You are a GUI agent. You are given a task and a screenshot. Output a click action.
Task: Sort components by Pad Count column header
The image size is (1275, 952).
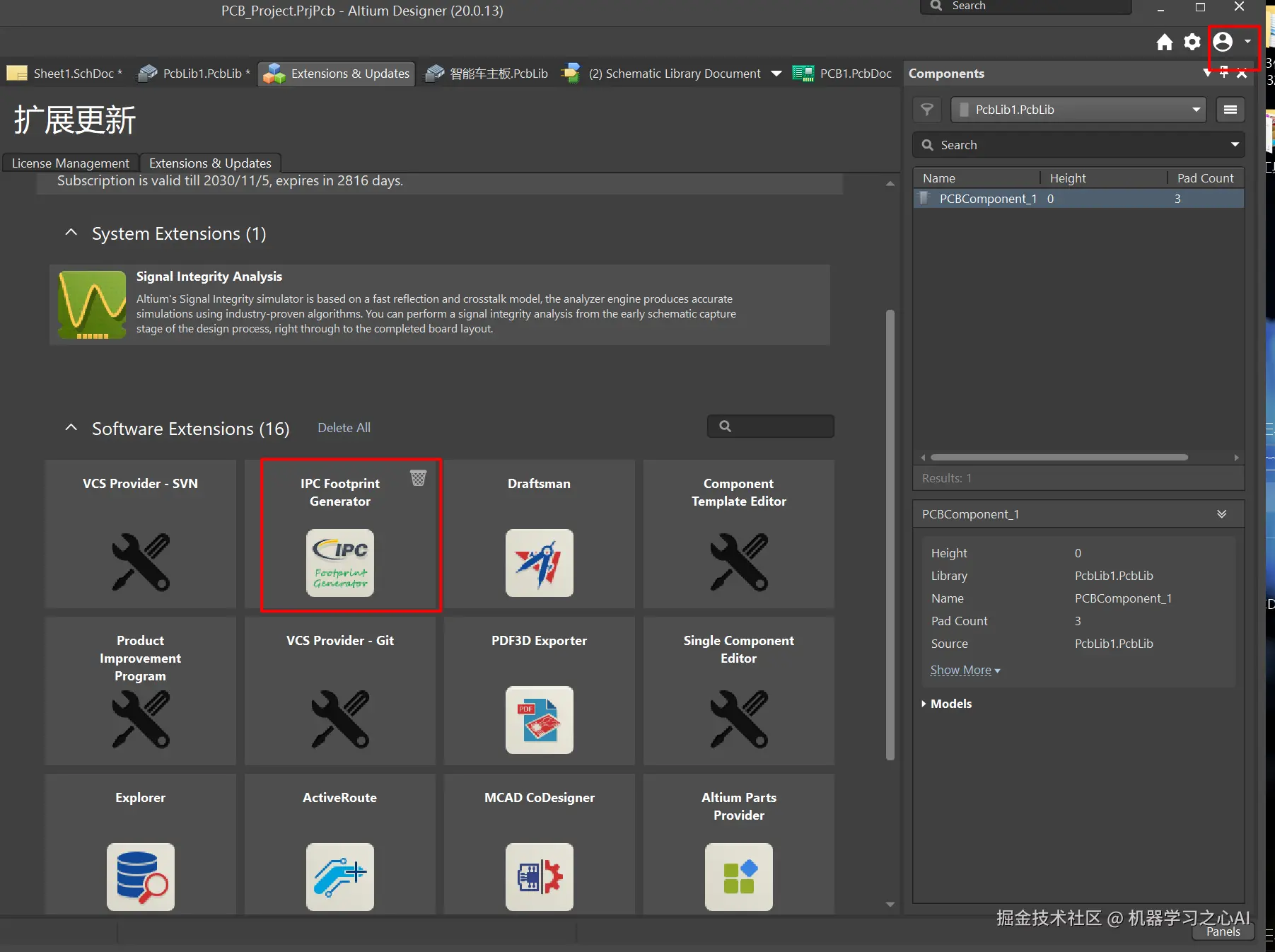1205,178
